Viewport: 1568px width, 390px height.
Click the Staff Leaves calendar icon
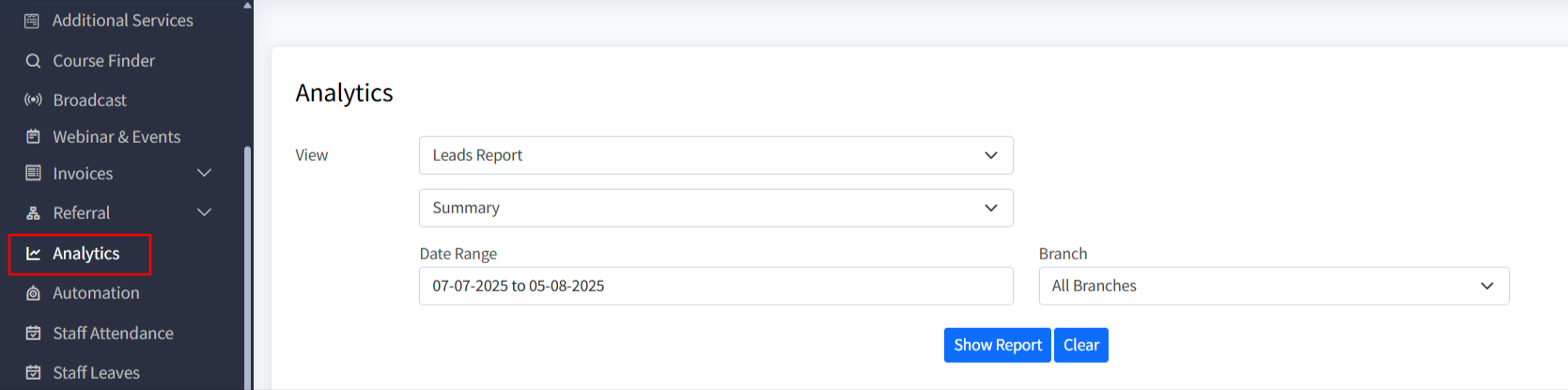coord(33,373)
